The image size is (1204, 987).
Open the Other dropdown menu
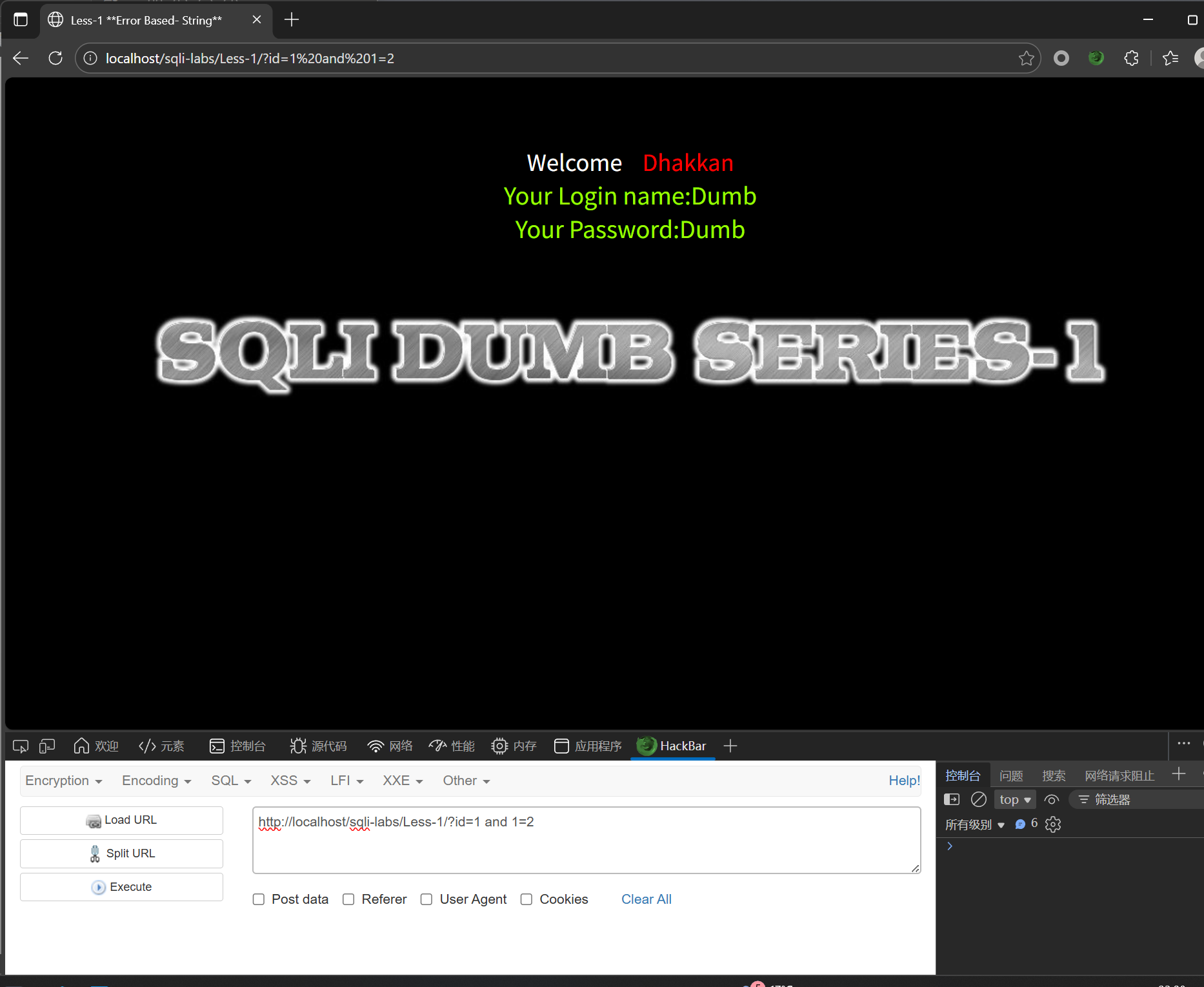(467, 781)
